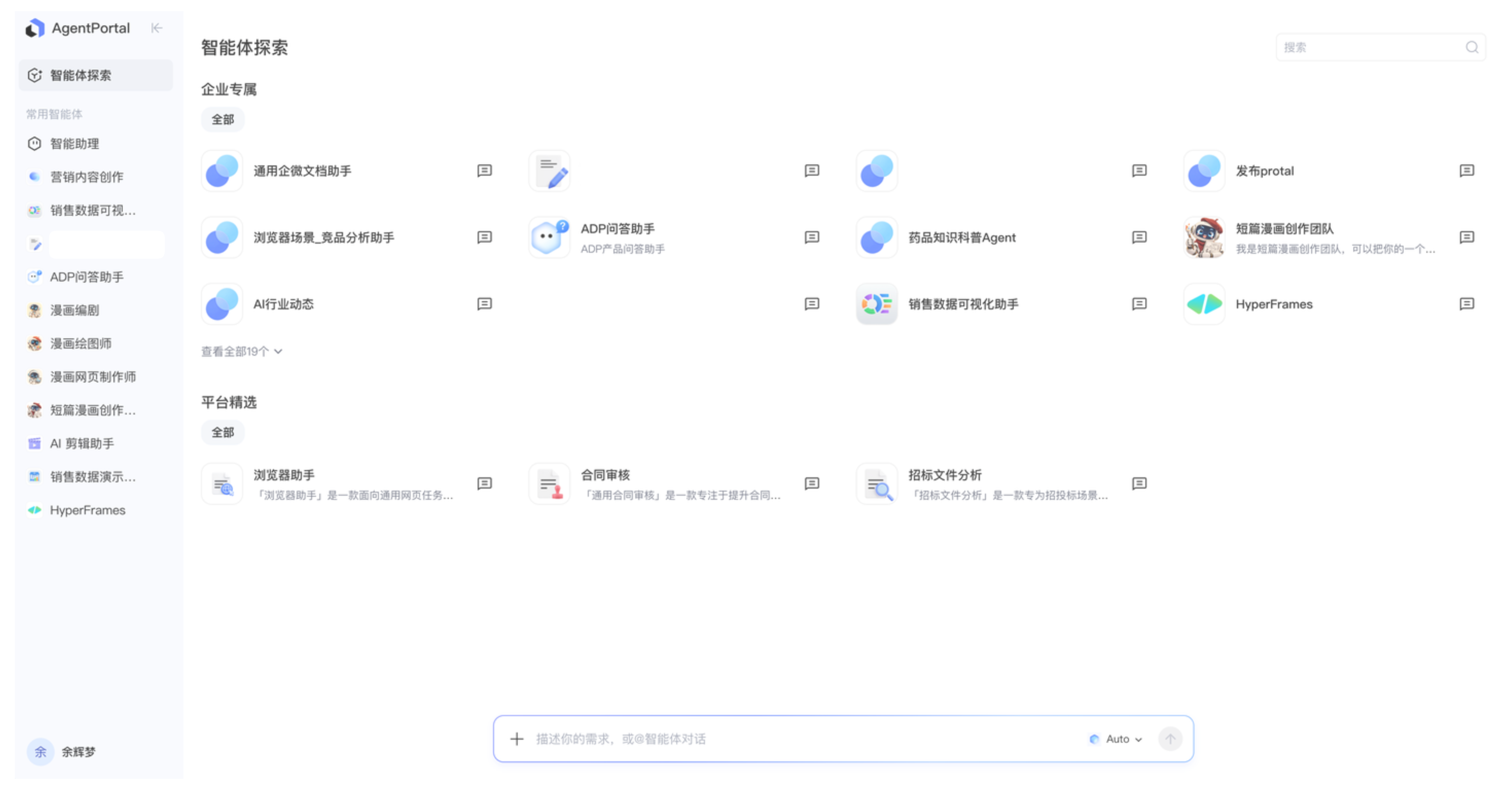Select 全部 tab under 企业专属

222,119
